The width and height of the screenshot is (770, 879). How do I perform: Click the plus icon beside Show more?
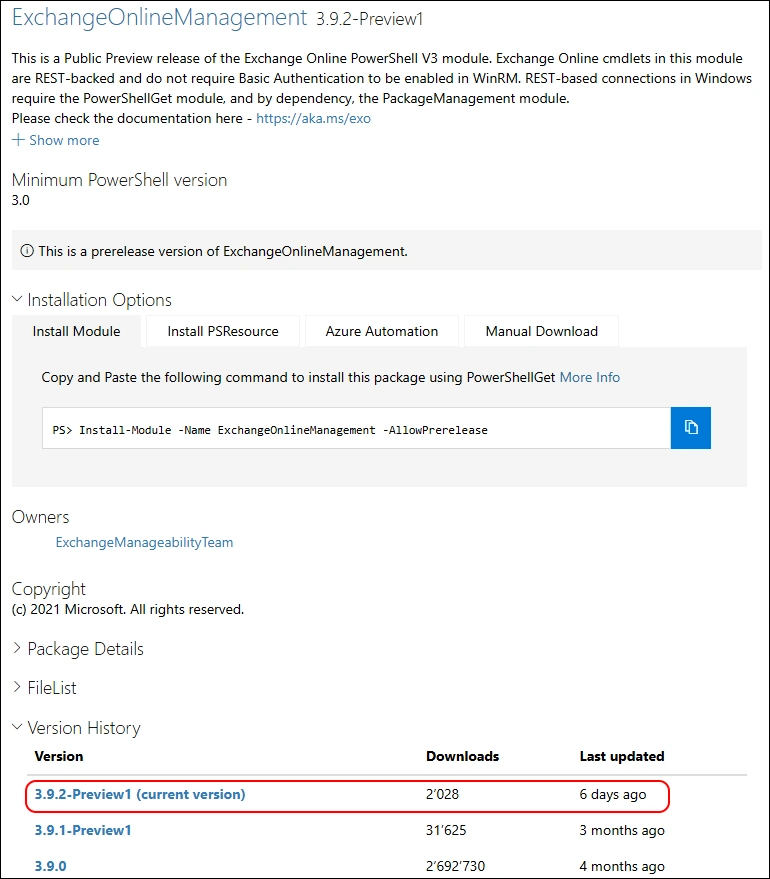tap(18, 140)
